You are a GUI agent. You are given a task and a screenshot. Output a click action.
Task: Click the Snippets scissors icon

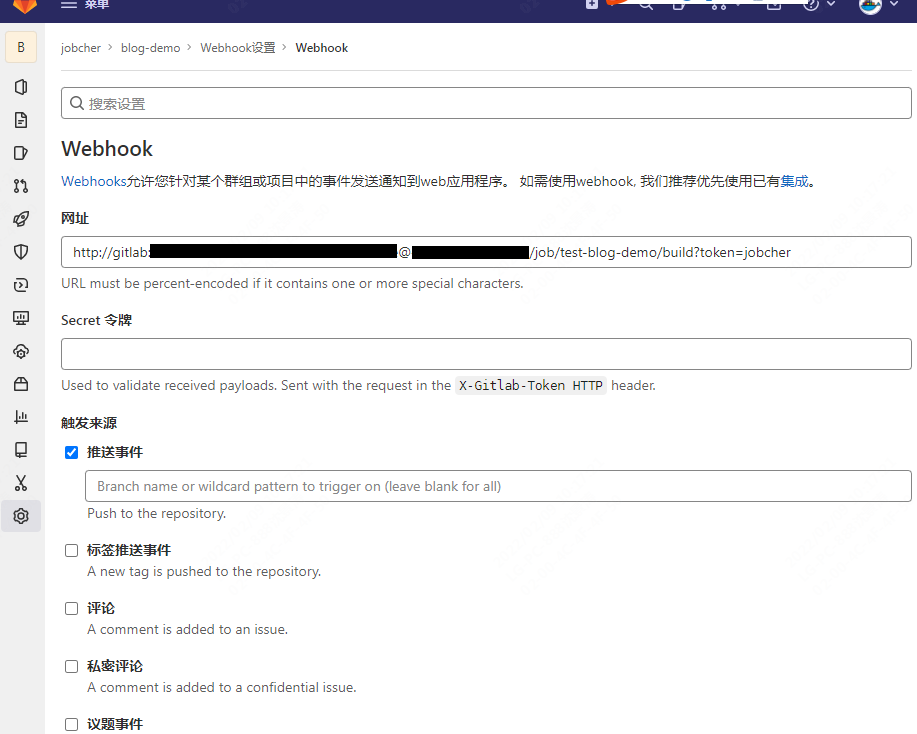(x=21, y=483)
